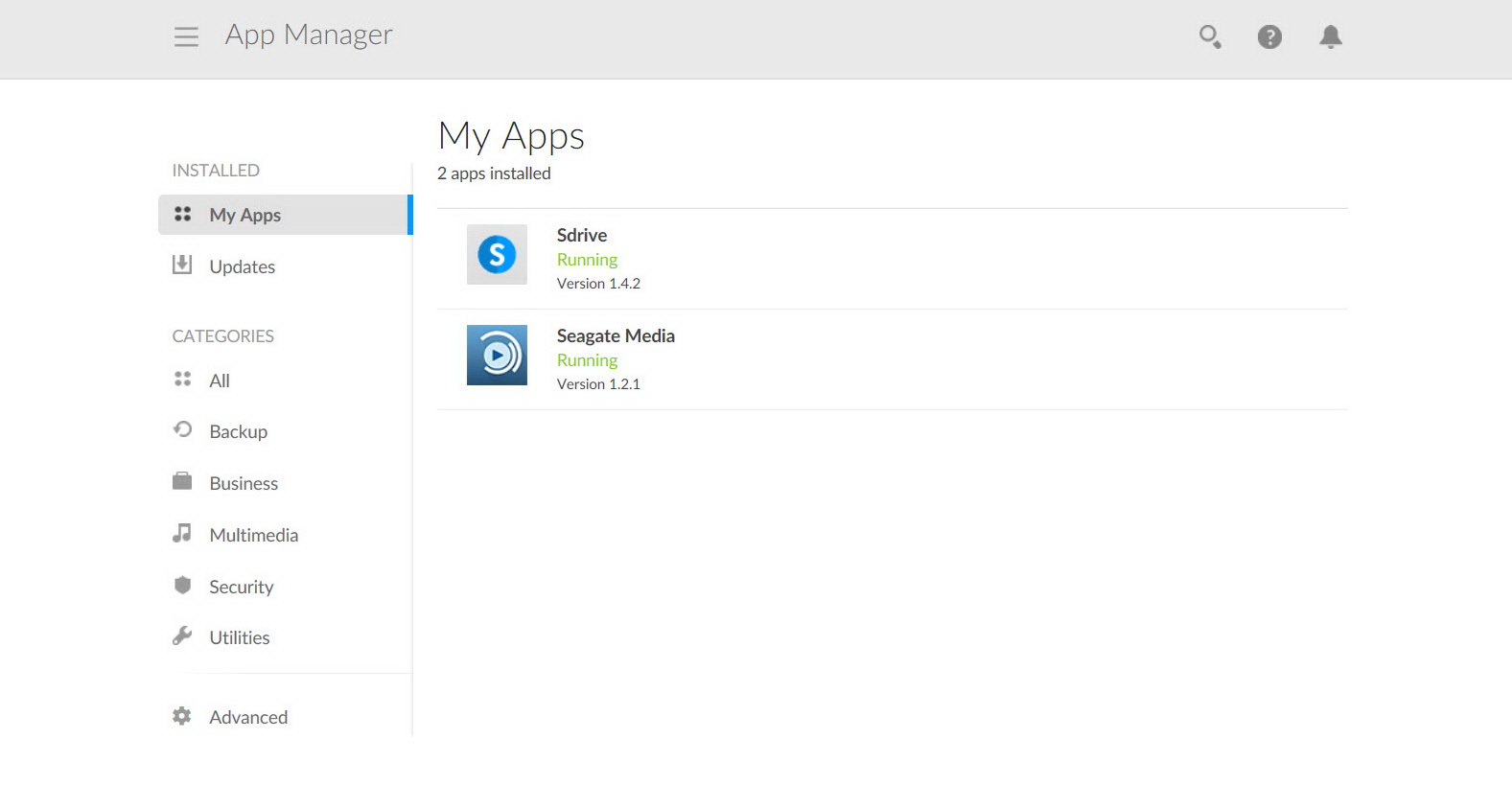1512x785 pixels.
Task: Browse the Backup category
Action: coord(239,431)
